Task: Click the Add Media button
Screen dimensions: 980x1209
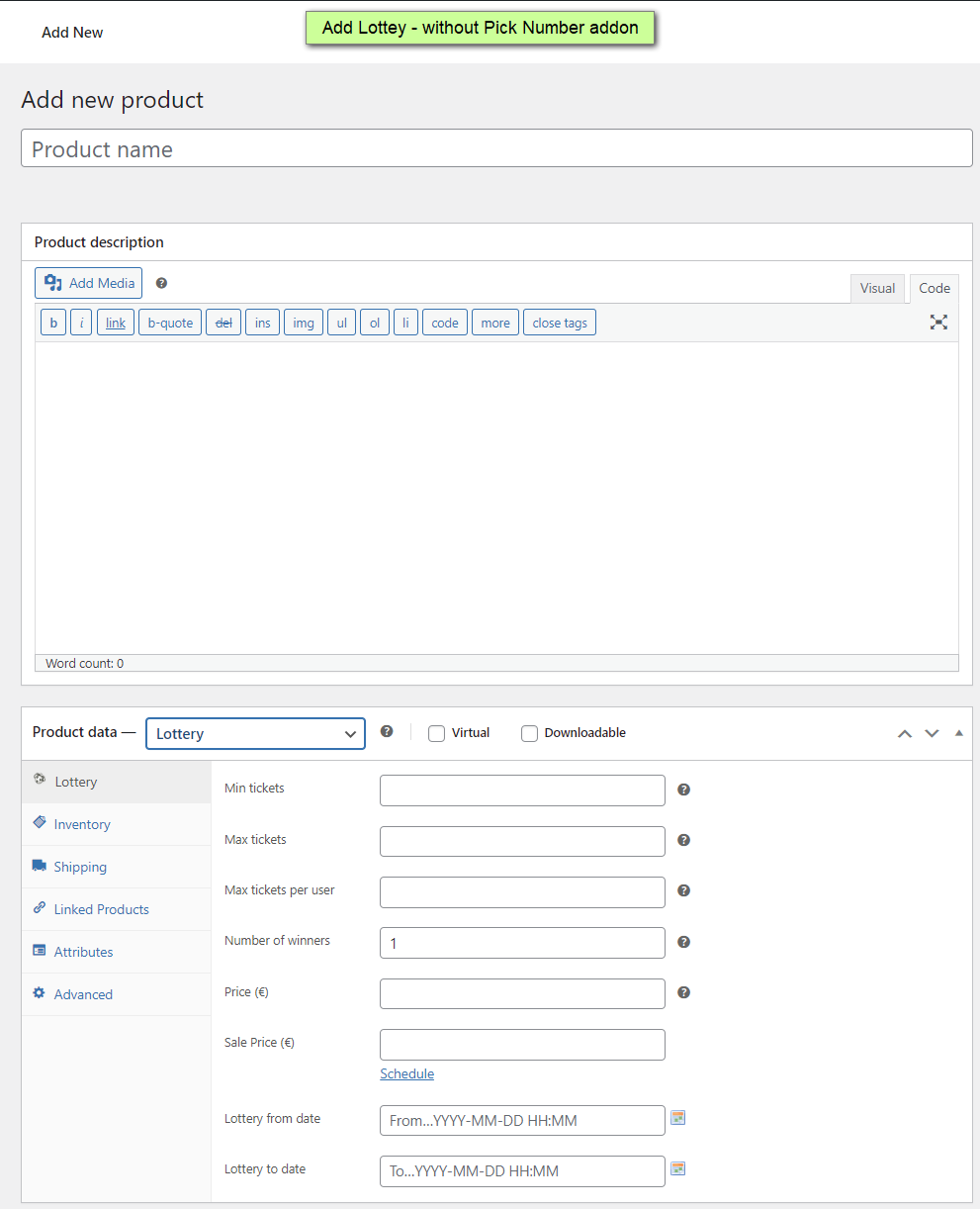Action: (89, 283)
